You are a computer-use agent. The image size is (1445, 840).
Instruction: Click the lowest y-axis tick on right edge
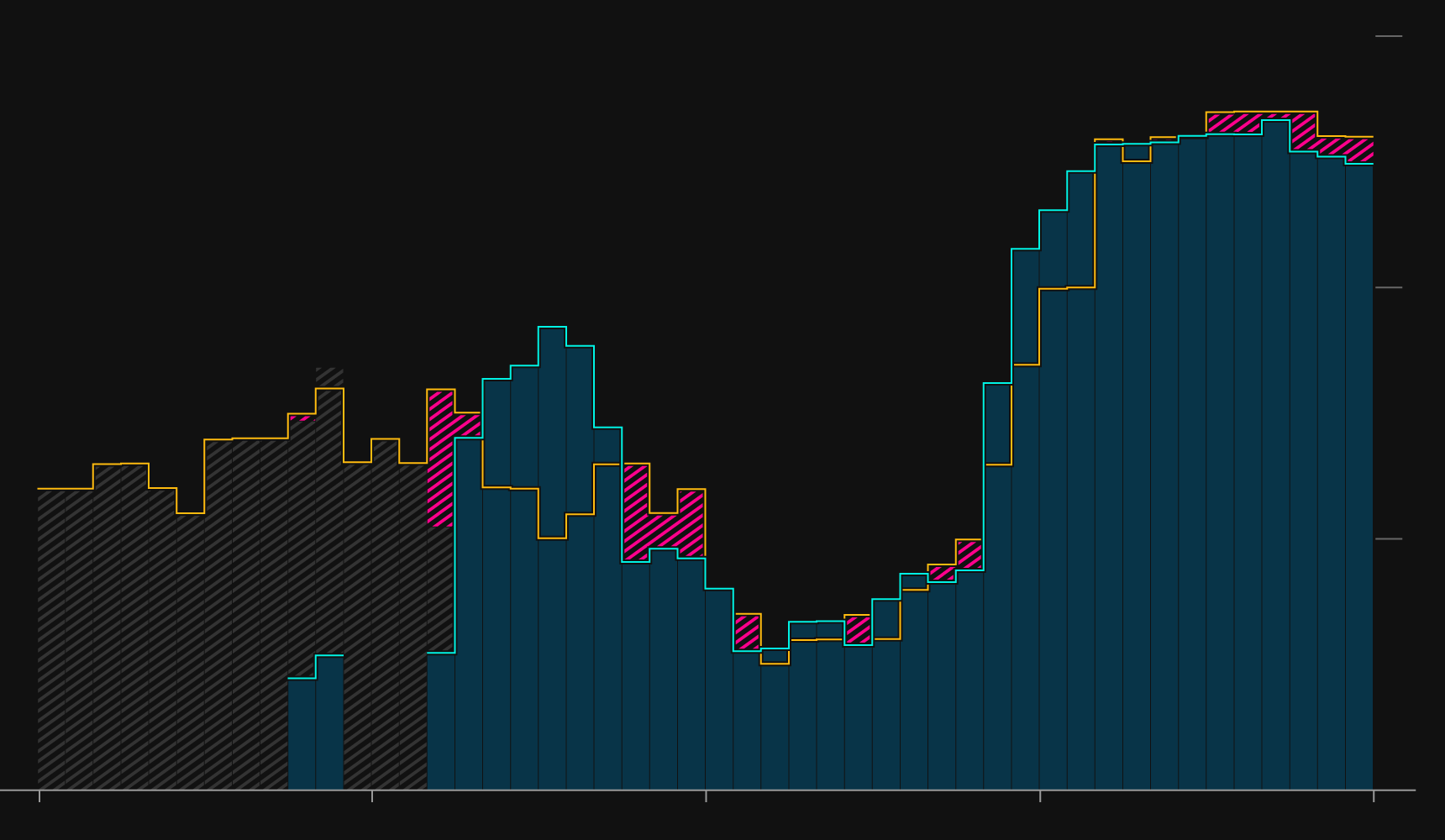[x=1388, y=538]
